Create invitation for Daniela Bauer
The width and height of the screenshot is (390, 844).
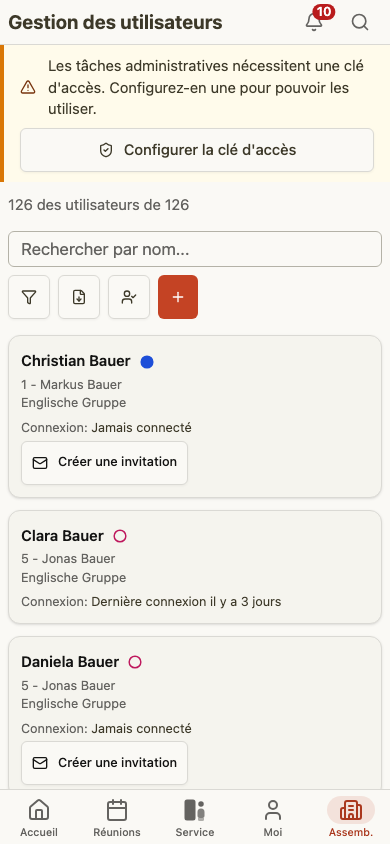[x=104, y=763]
